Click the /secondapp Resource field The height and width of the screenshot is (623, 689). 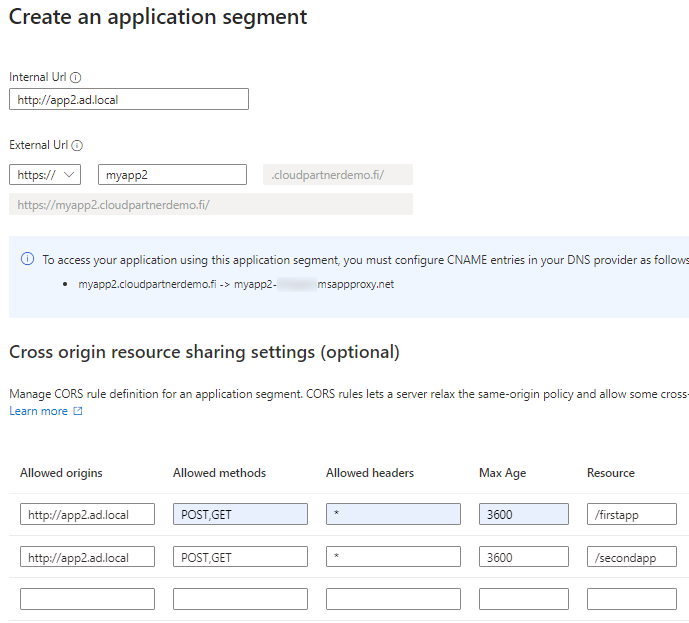point(631,557)
